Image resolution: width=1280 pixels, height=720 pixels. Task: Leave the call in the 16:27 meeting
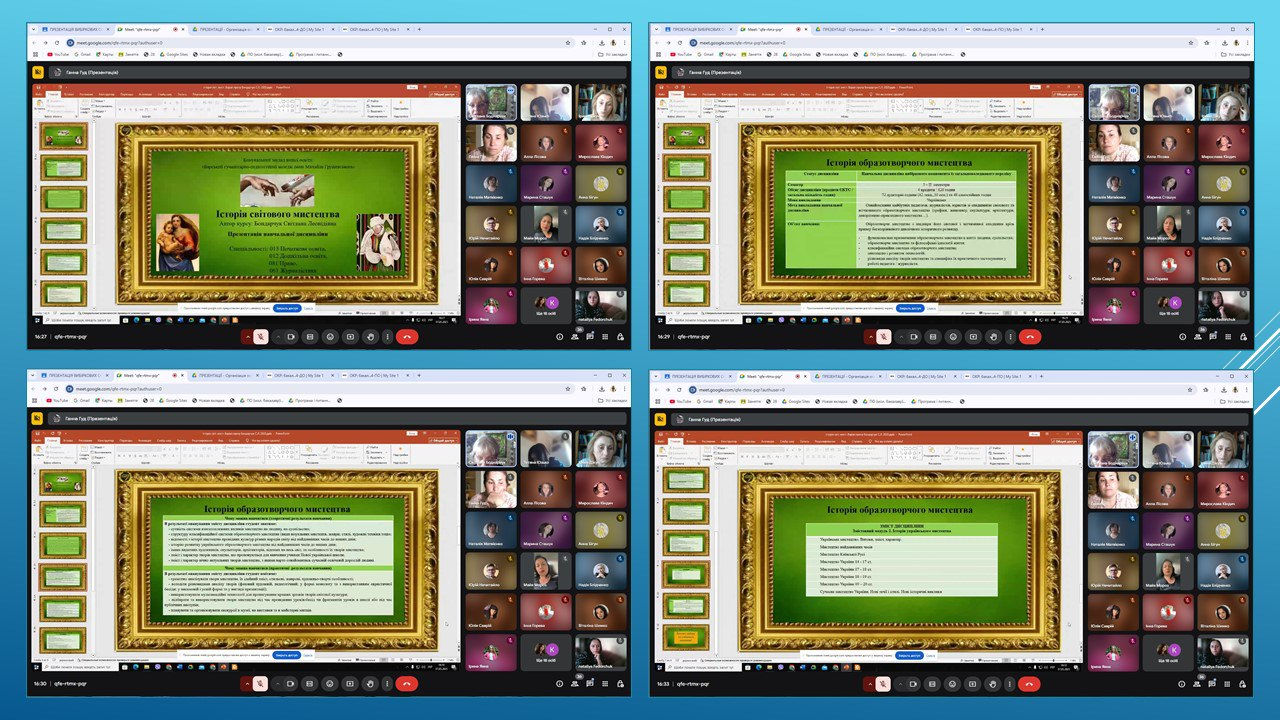[x=407, y=337]
